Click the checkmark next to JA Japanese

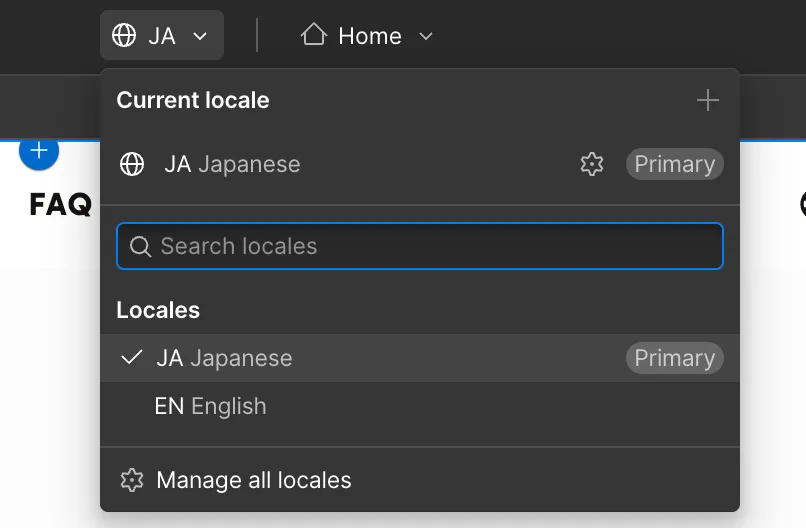(x=132, y=357)
